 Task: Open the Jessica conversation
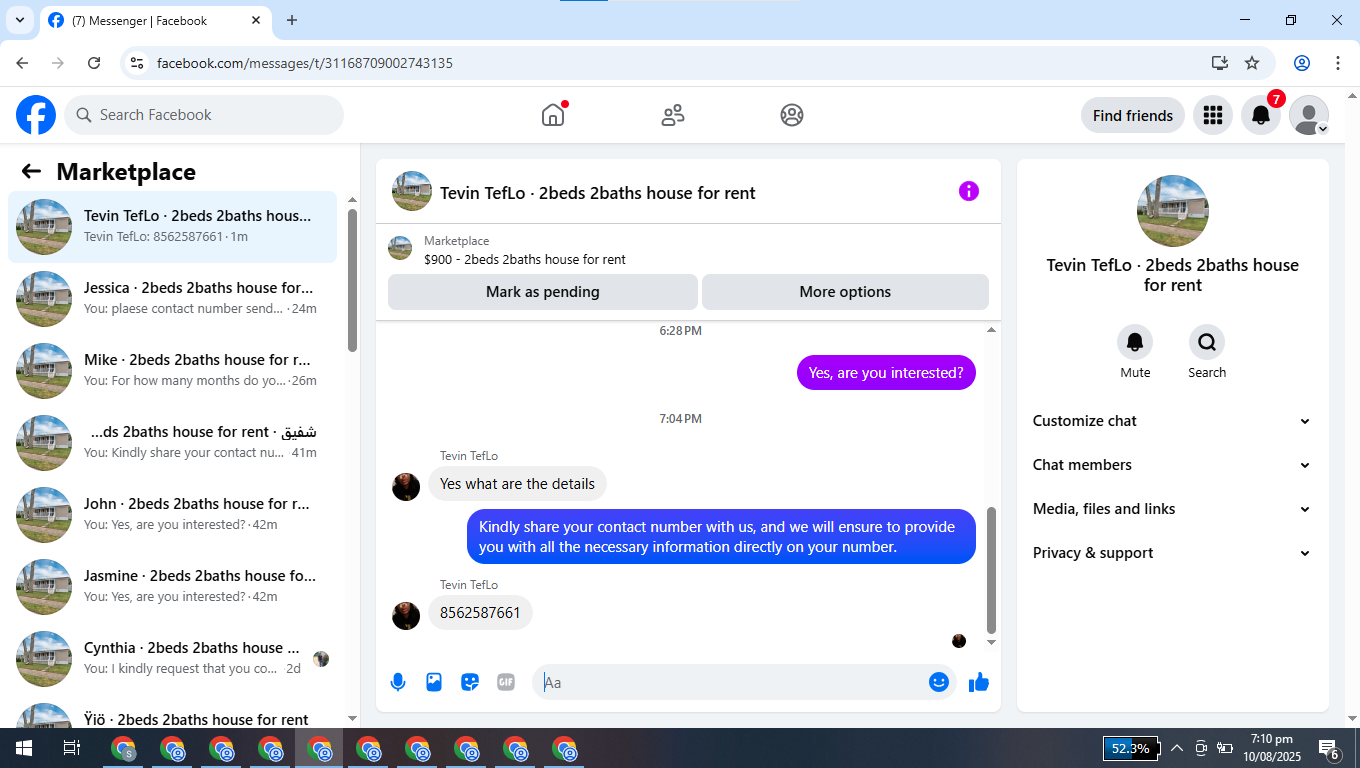pyautogui.click(x=172, y=299)
